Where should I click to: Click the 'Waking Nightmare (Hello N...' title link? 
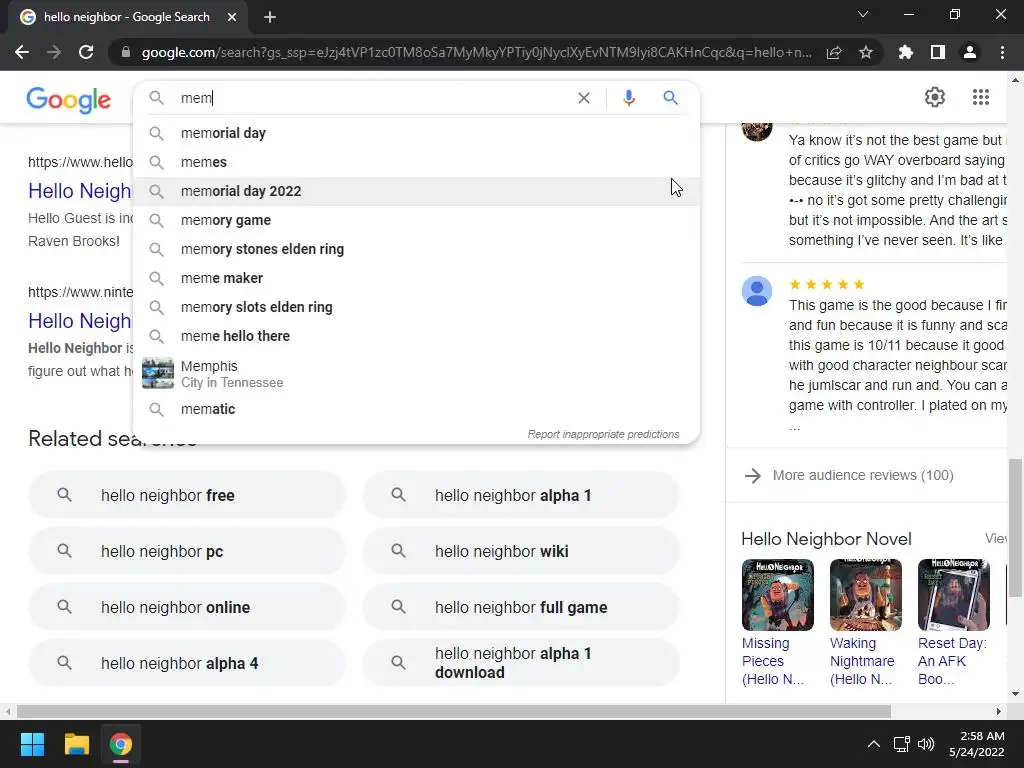862,661
